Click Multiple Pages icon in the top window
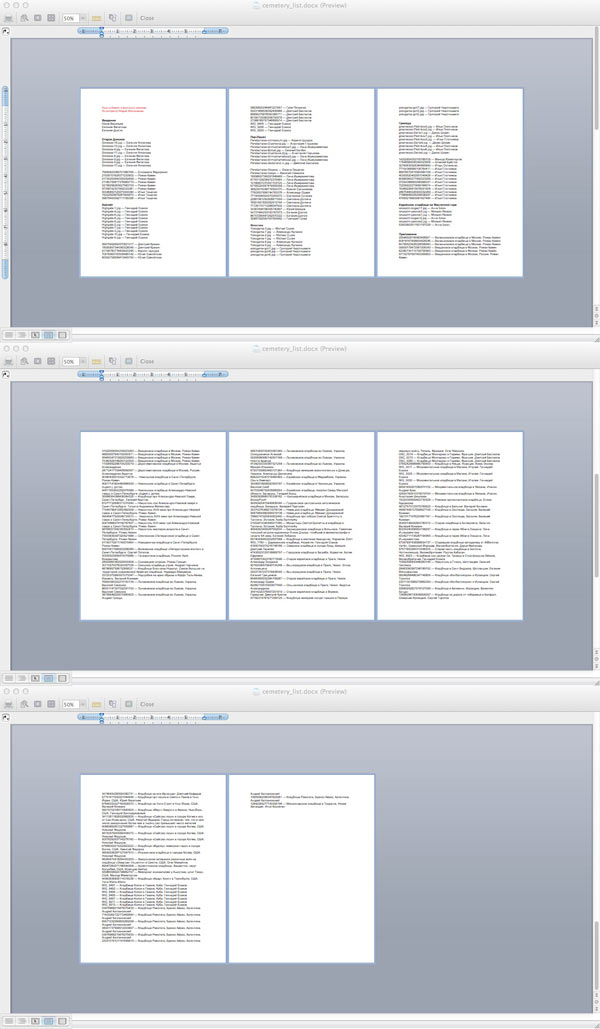The width and height of the screenshot is (600, 1029). click(x=51, y=18)
